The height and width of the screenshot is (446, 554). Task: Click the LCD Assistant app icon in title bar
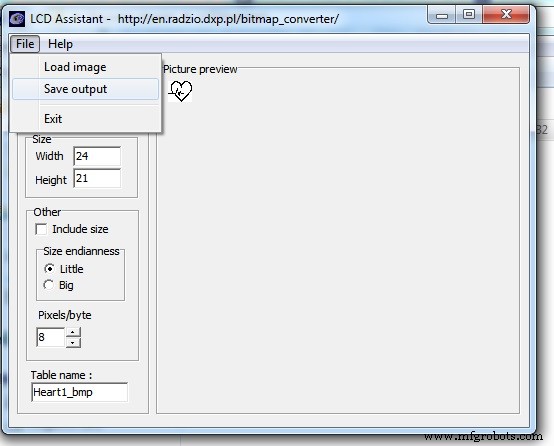tap(17, 19)
